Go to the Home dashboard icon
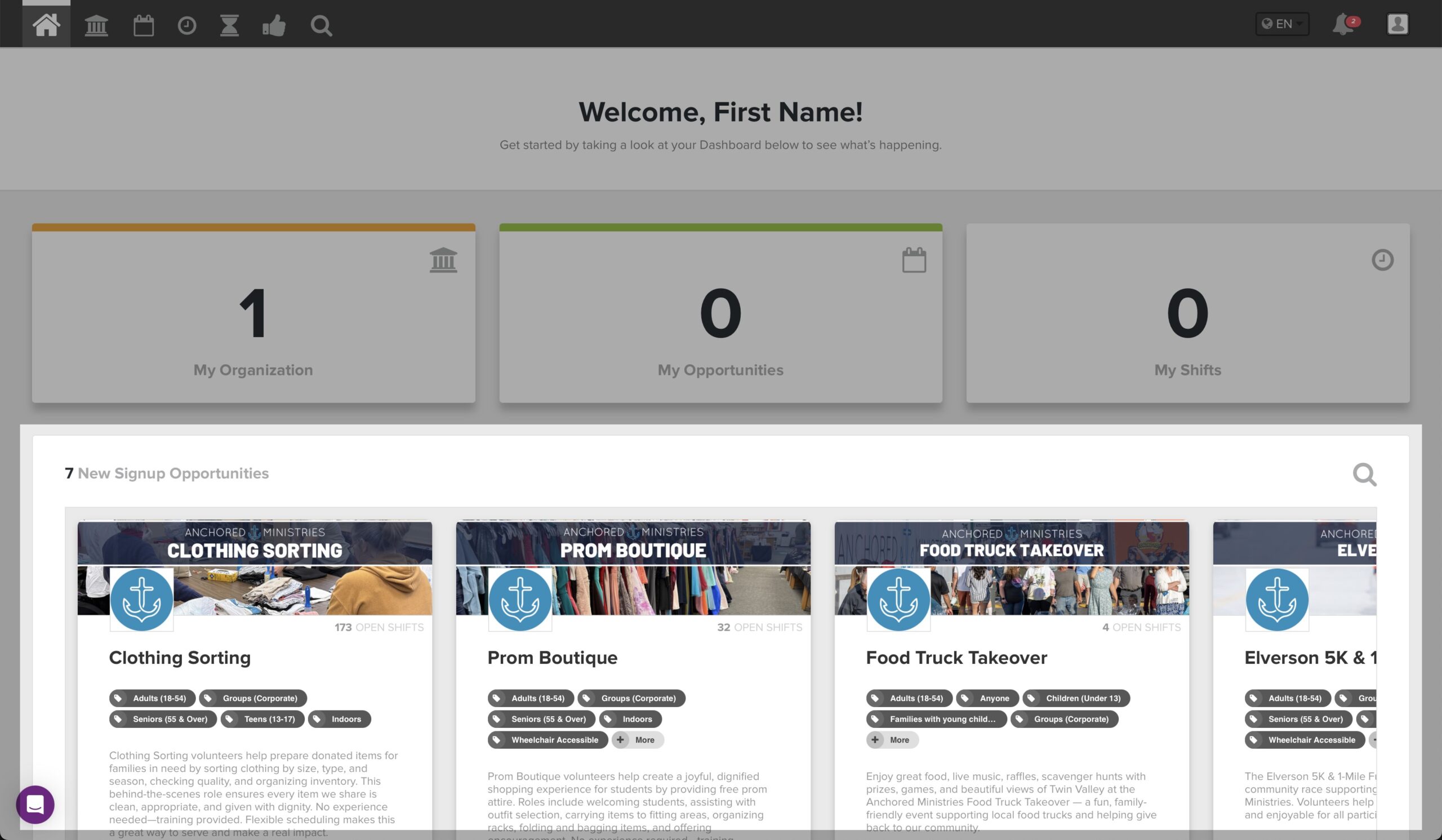The height and width of the screenshot is (840, 1442). click(46, 25)
